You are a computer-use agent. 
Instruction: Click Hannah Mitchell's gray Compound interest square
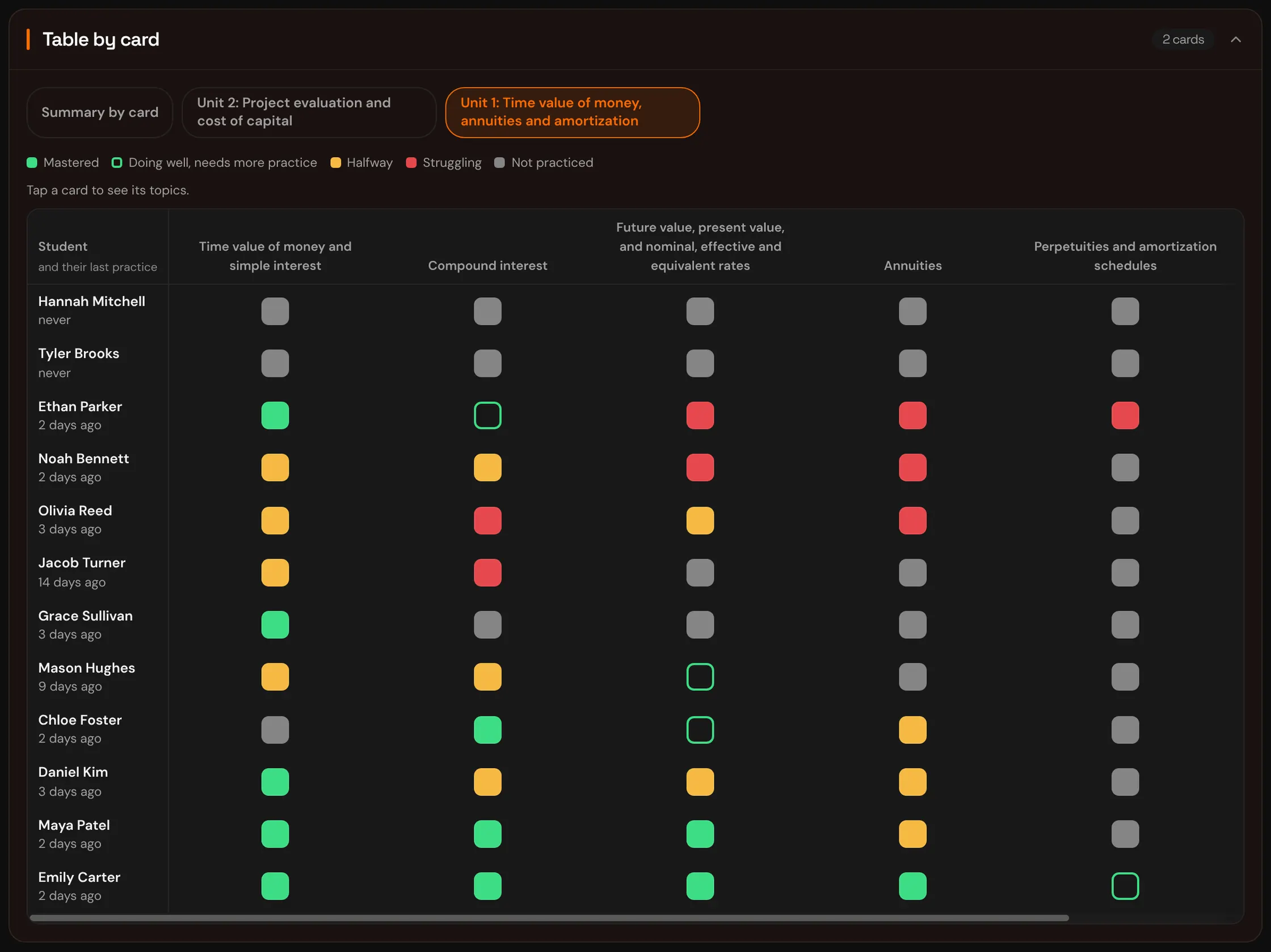coord(487,311)
